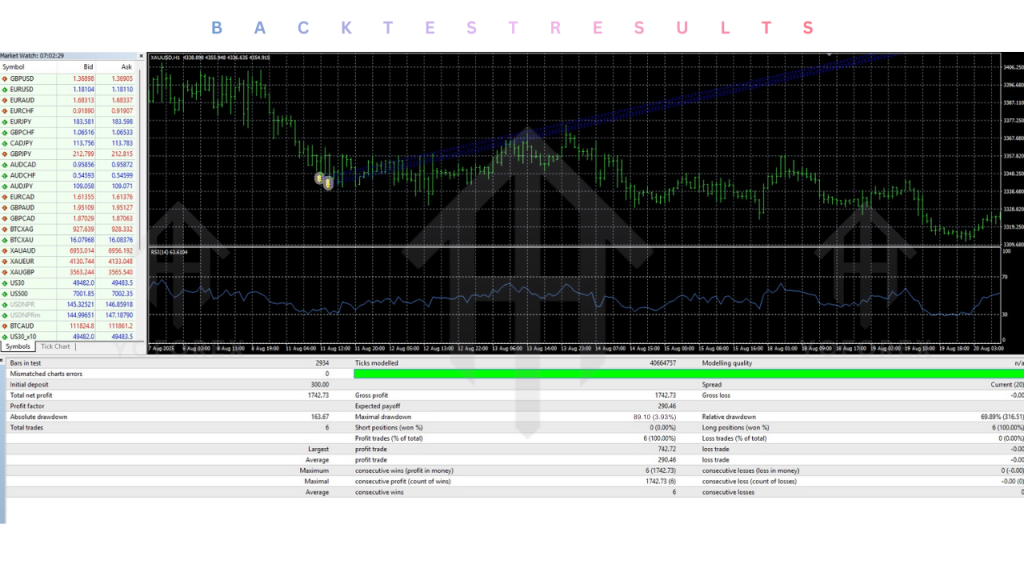Click the icon next to XAUEUR

pos(5,261)
